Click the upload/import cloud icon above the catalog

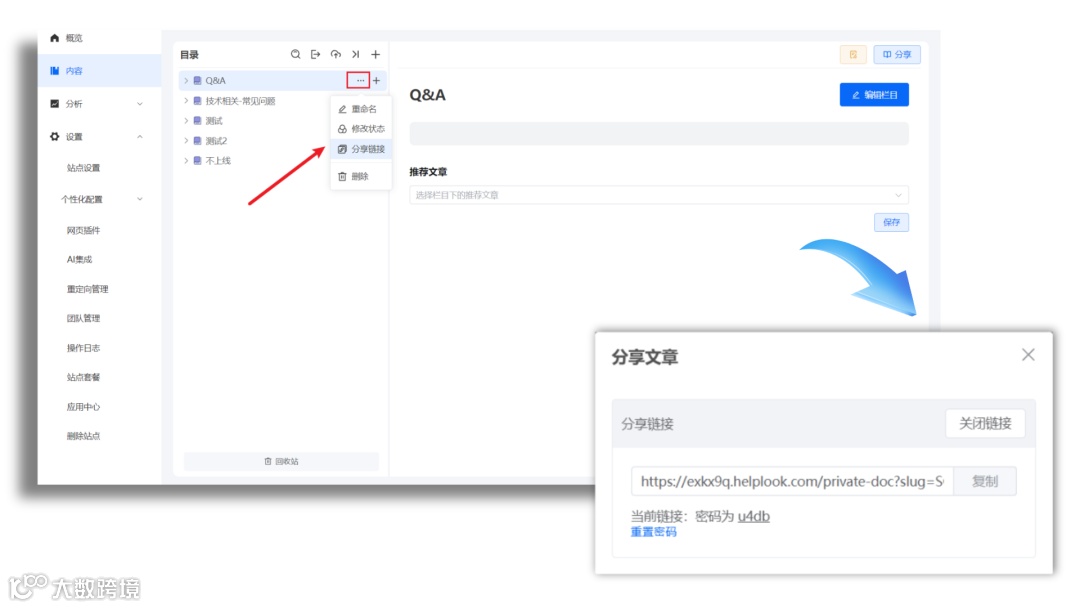click(335, 54)
